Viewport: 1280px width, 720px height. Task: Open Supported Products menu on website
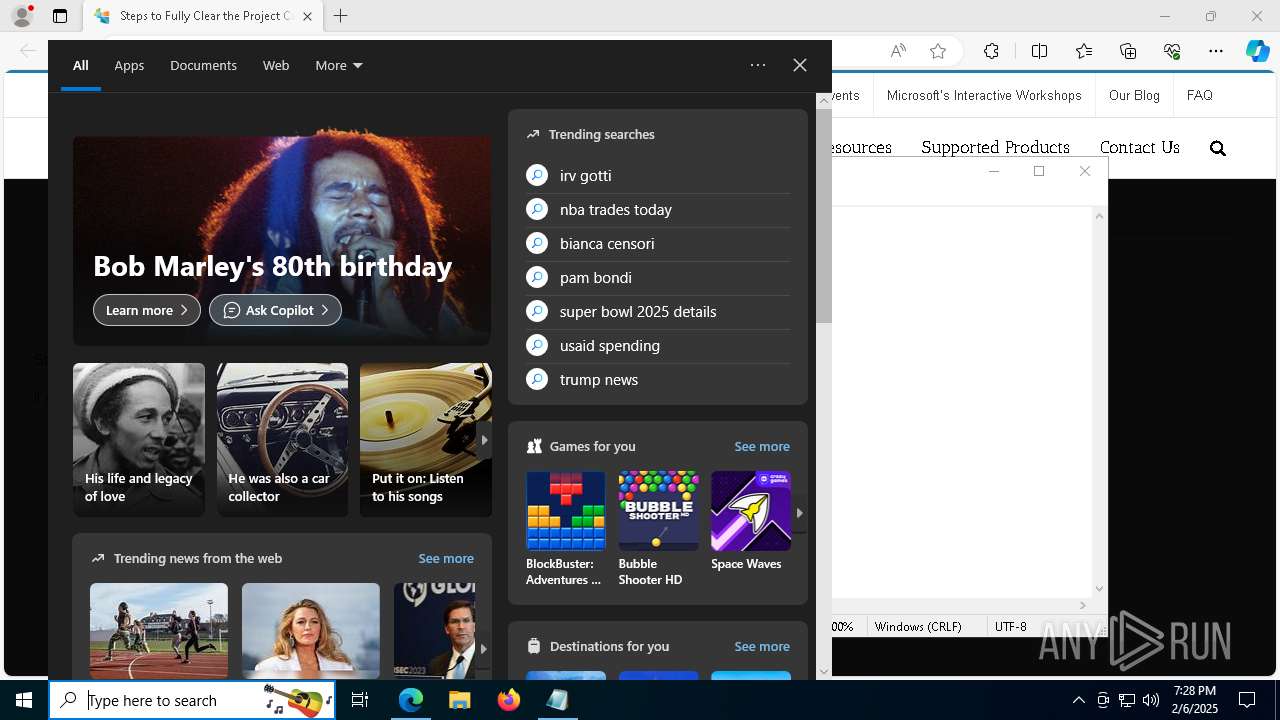(995, 147)
